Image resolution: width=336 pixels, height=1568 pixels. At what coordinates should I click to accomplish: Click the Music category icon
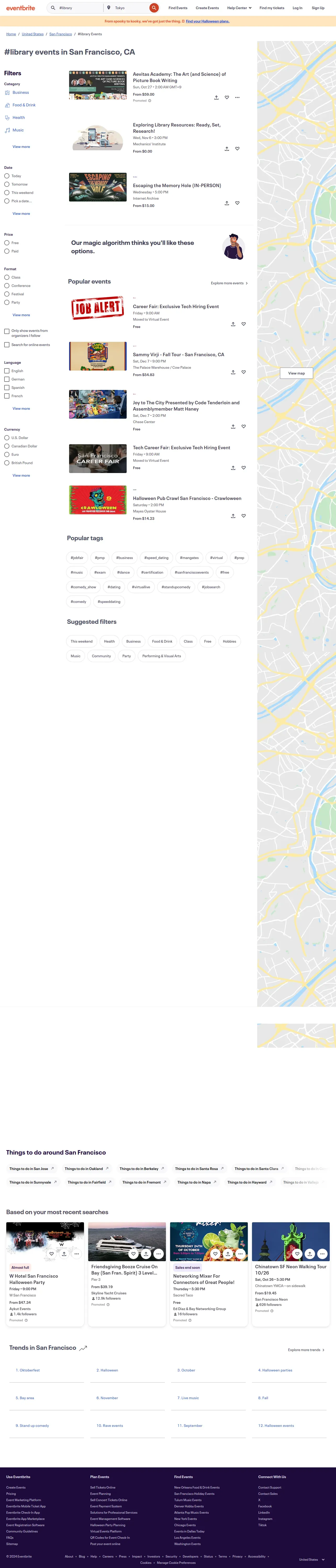pyautogui.click(x=7, y=130)
